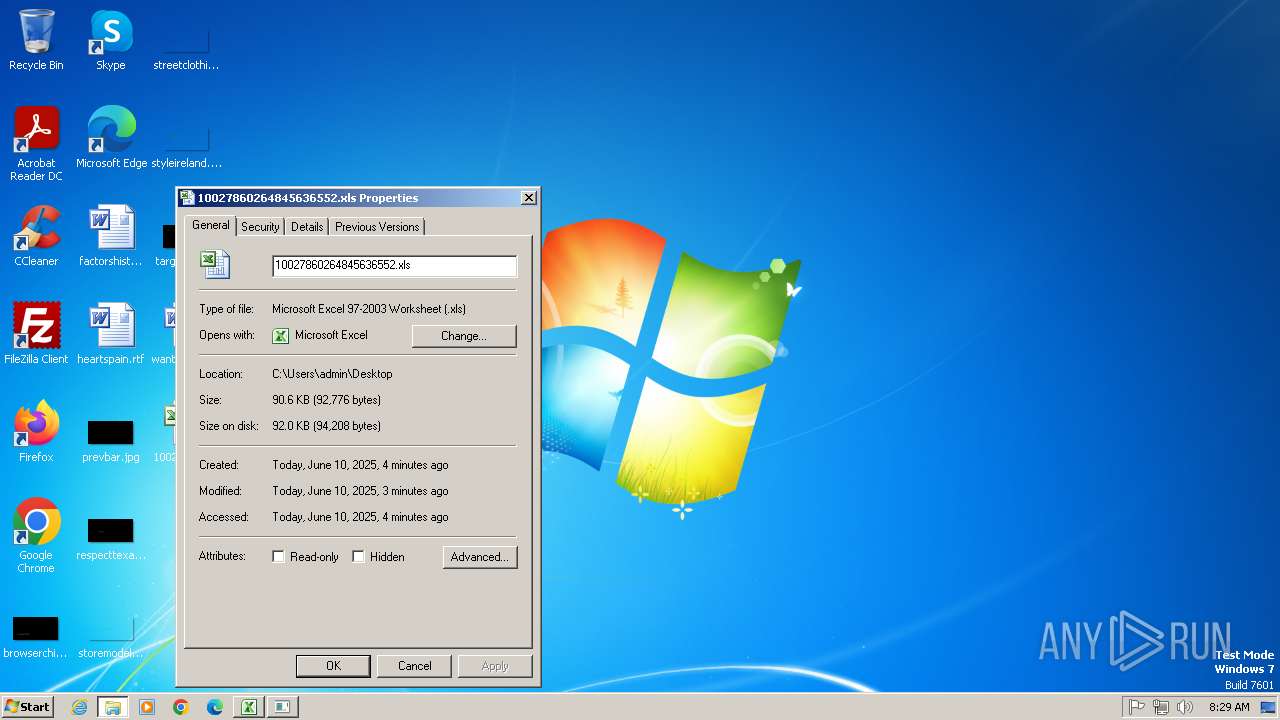1280x720 pixels.
Task: Switch to the Previous Versions tab
Action: coord(377,227)
